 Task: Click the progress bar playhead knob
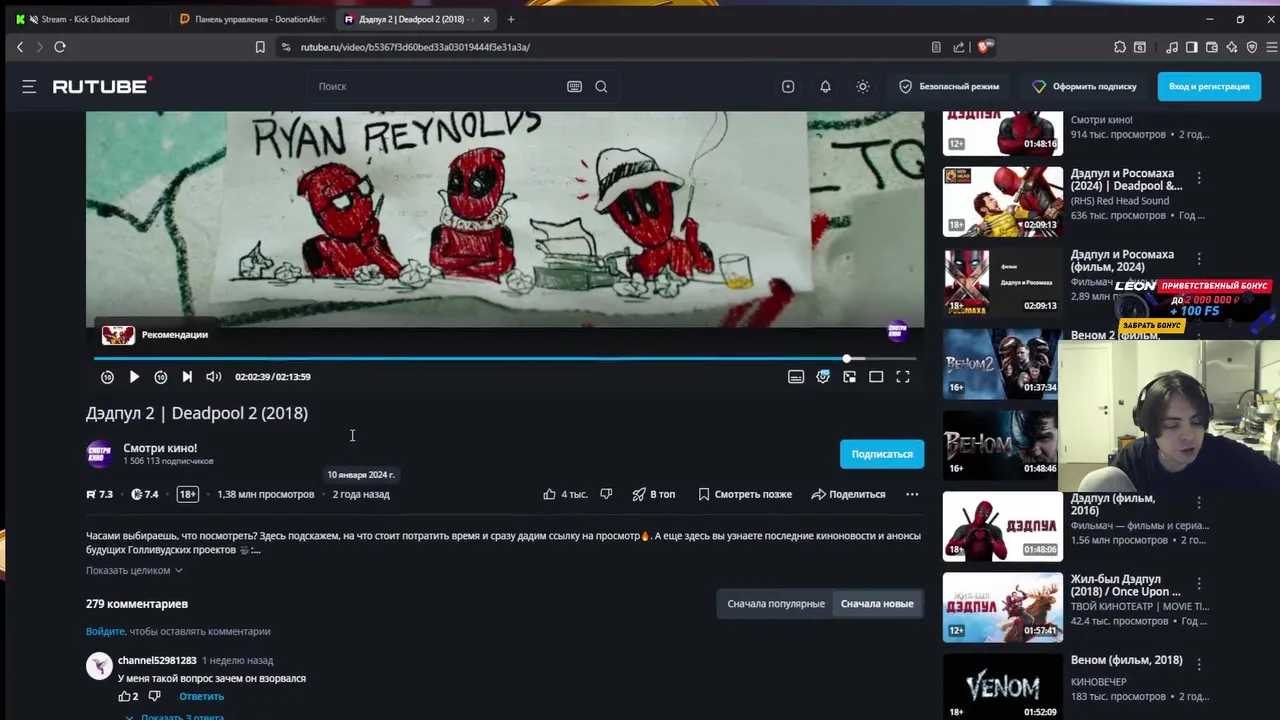[x=847, y=358]
